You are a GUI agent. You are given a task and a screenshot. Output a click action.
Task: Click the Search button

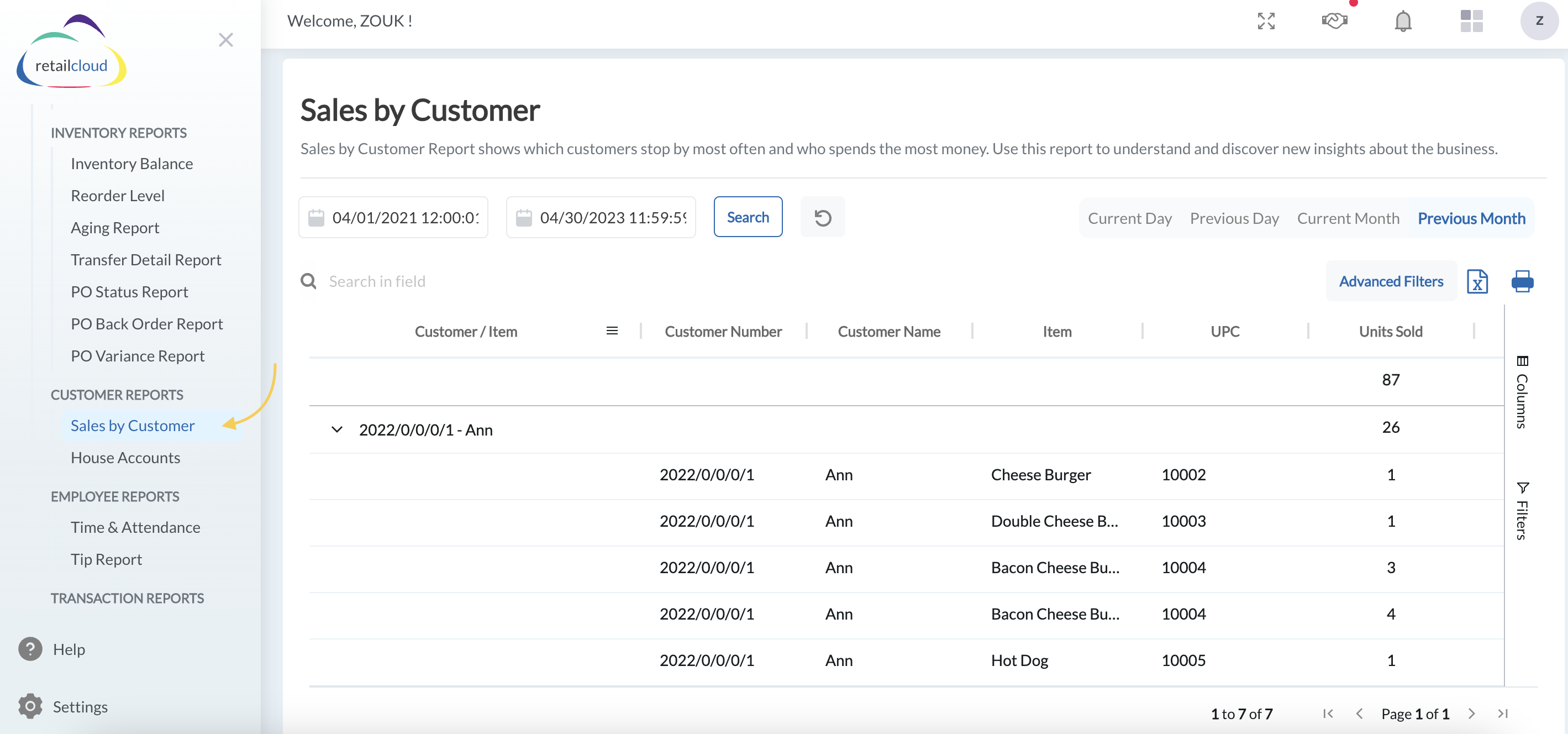tap(748, 217)
